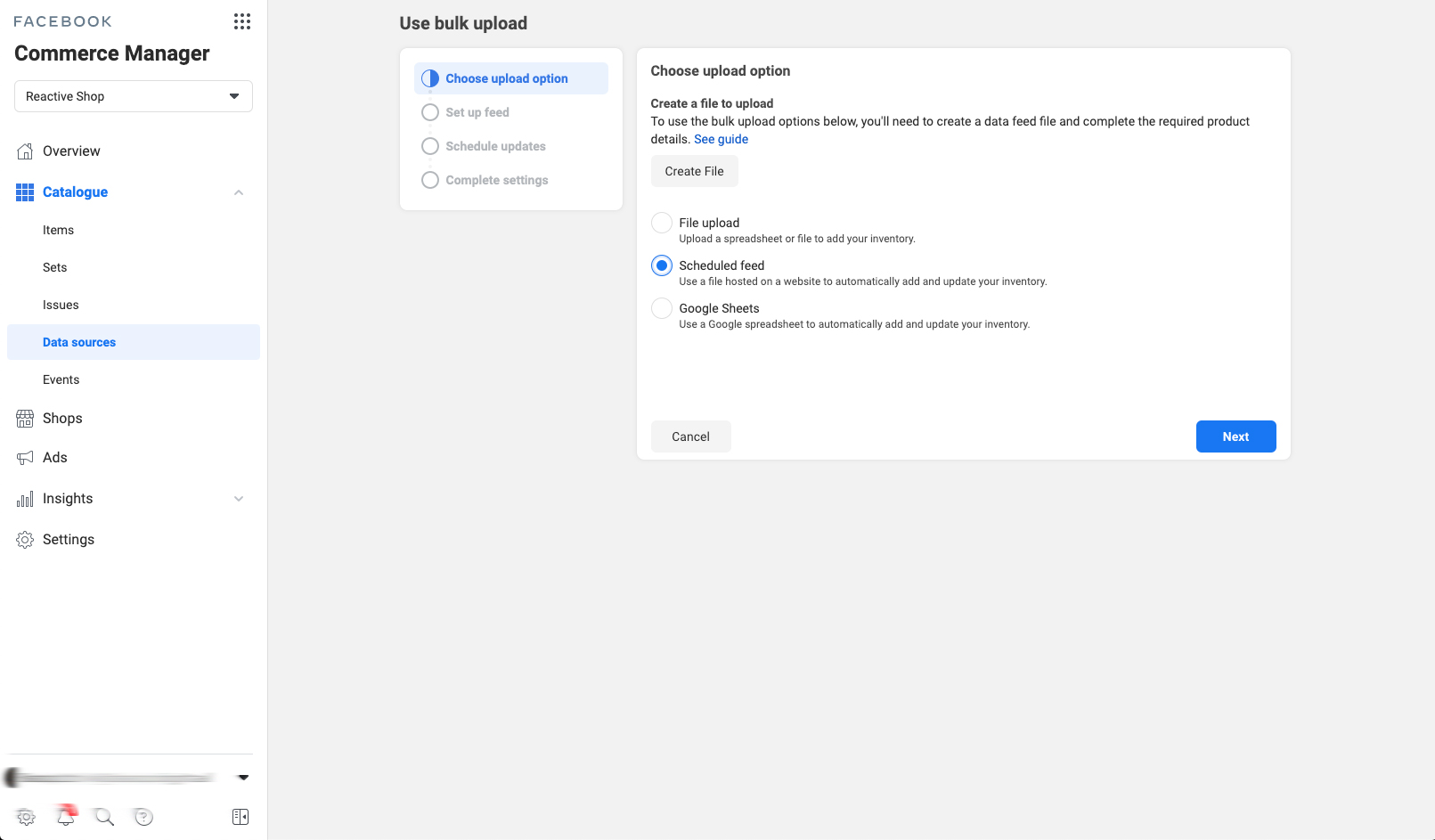Click the Commerce Manager title
Image resolution: width=1435 pixels, height=840 pixels.
(x=112, y=53)
